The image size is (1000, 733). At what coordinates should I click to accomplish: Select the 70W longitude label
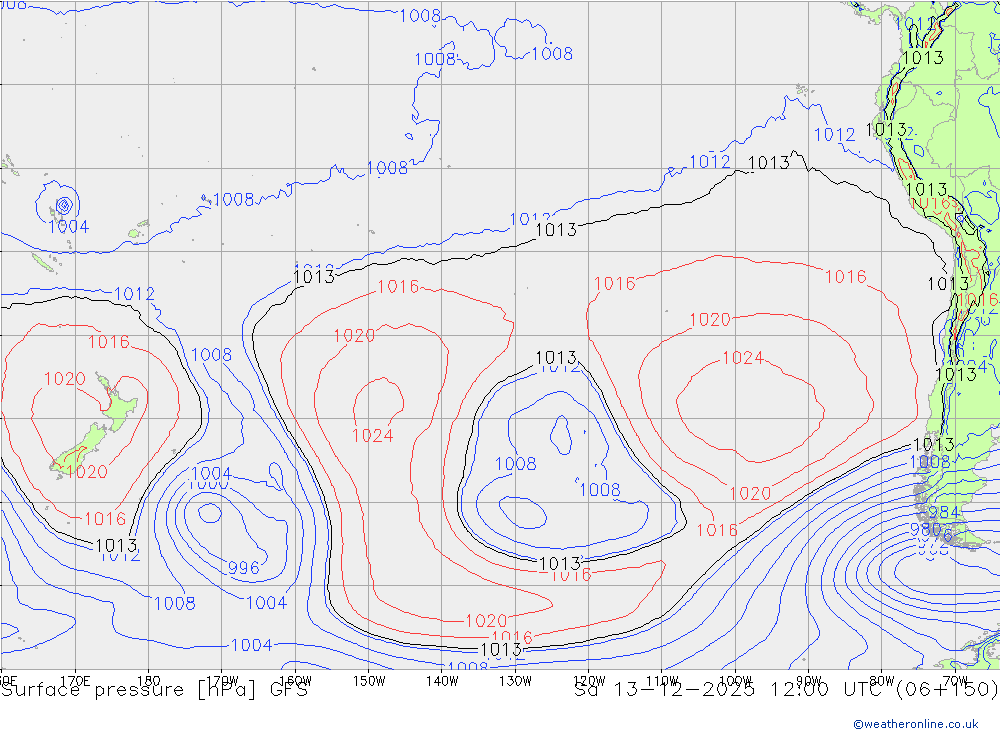[955, 681]
